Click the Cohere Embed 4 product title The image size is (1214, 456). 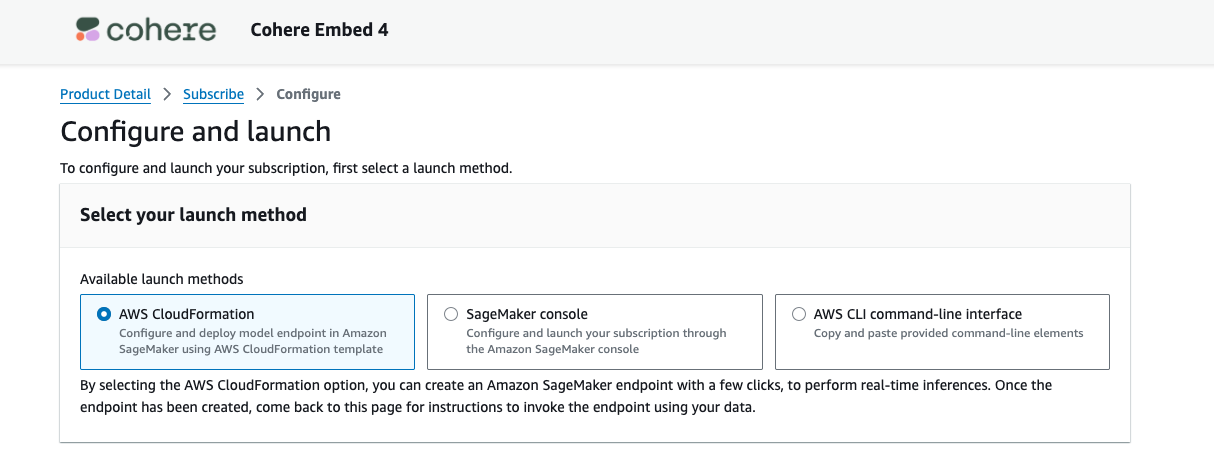(x=319, y=30)
